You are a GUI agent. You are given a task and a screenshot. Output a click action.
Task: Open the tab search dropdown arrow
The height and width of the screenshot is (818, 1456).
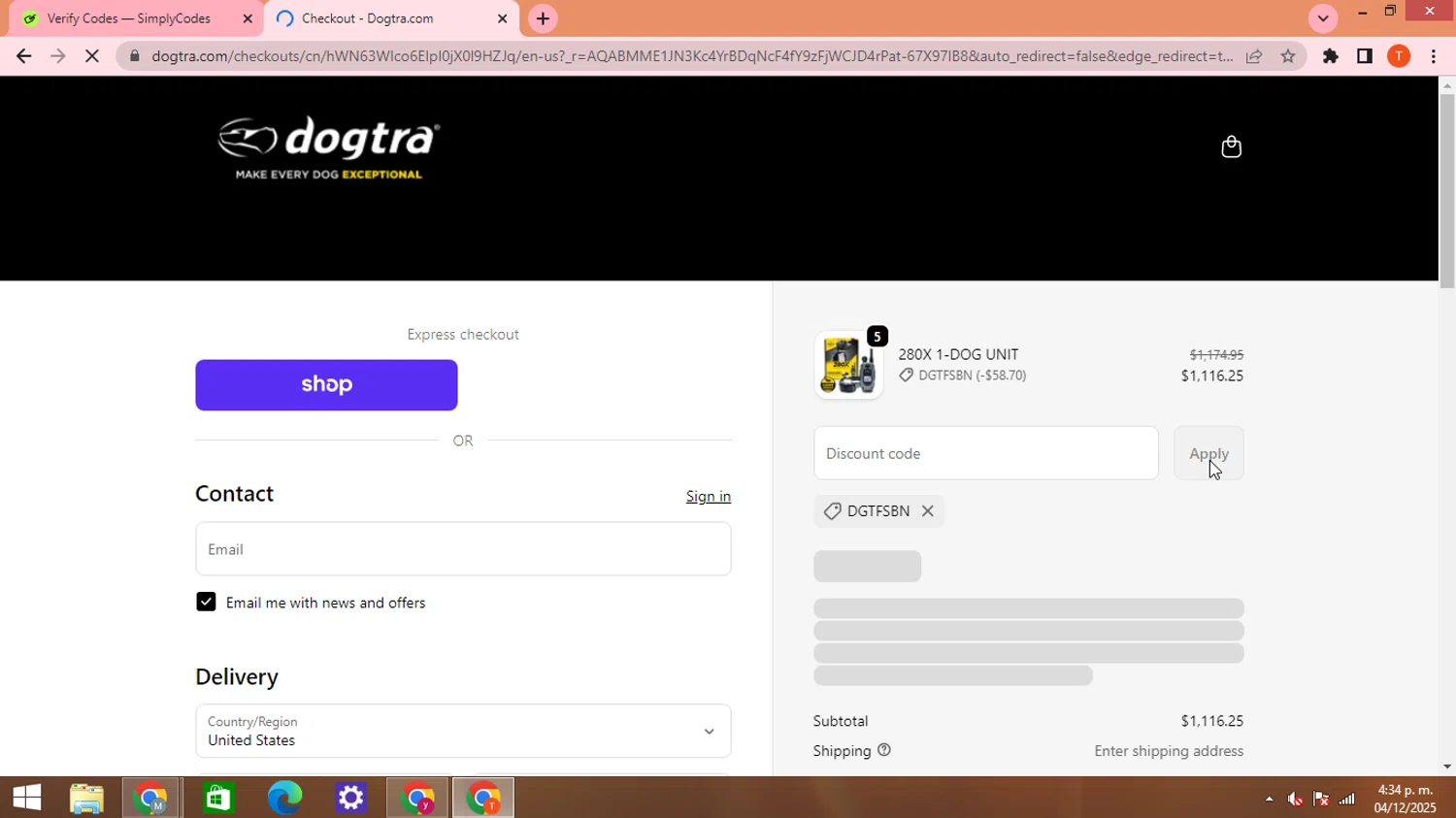pos(1323,18)
